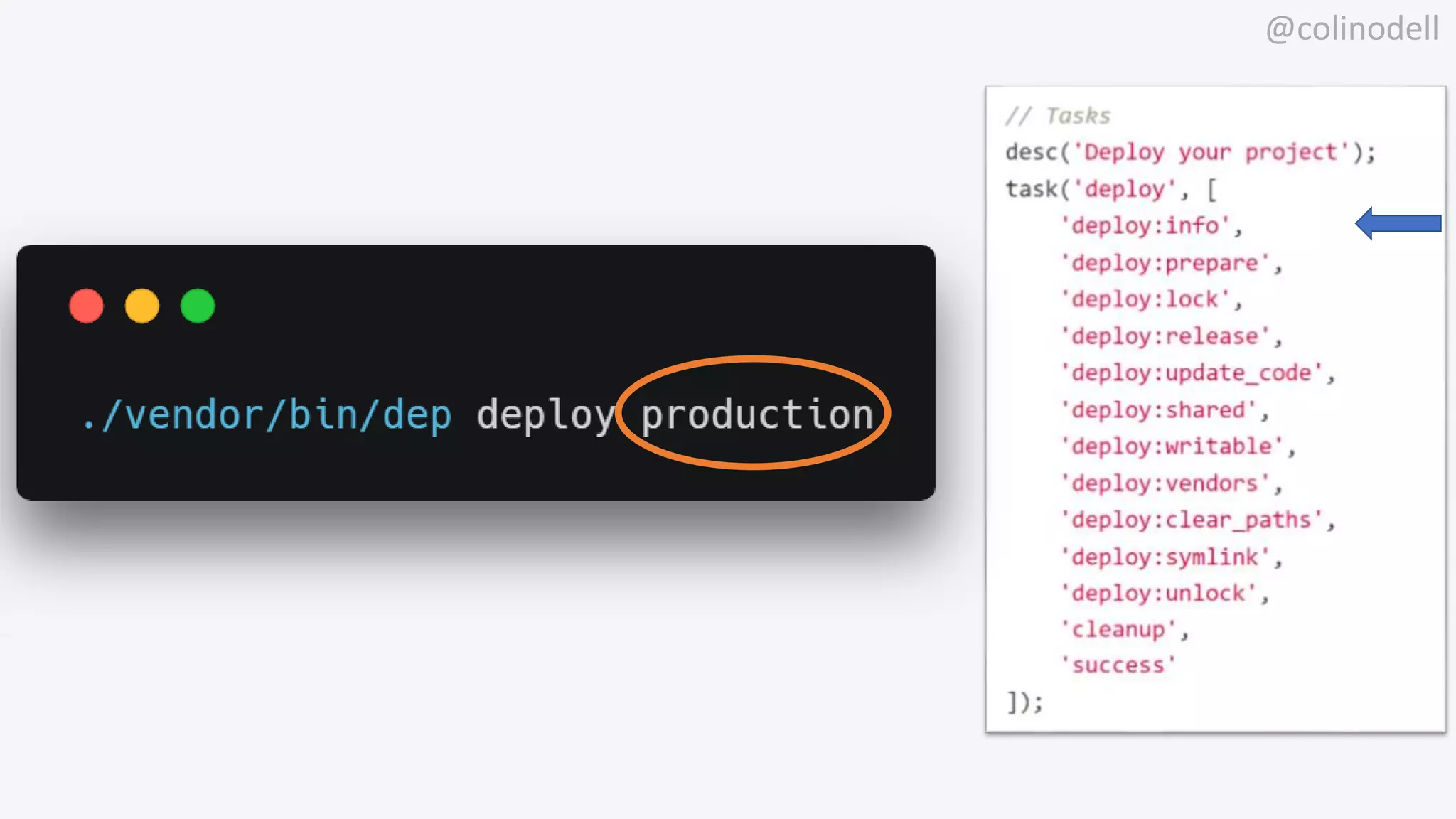Click the blue arrow pointing at deploy:info

1398,223
